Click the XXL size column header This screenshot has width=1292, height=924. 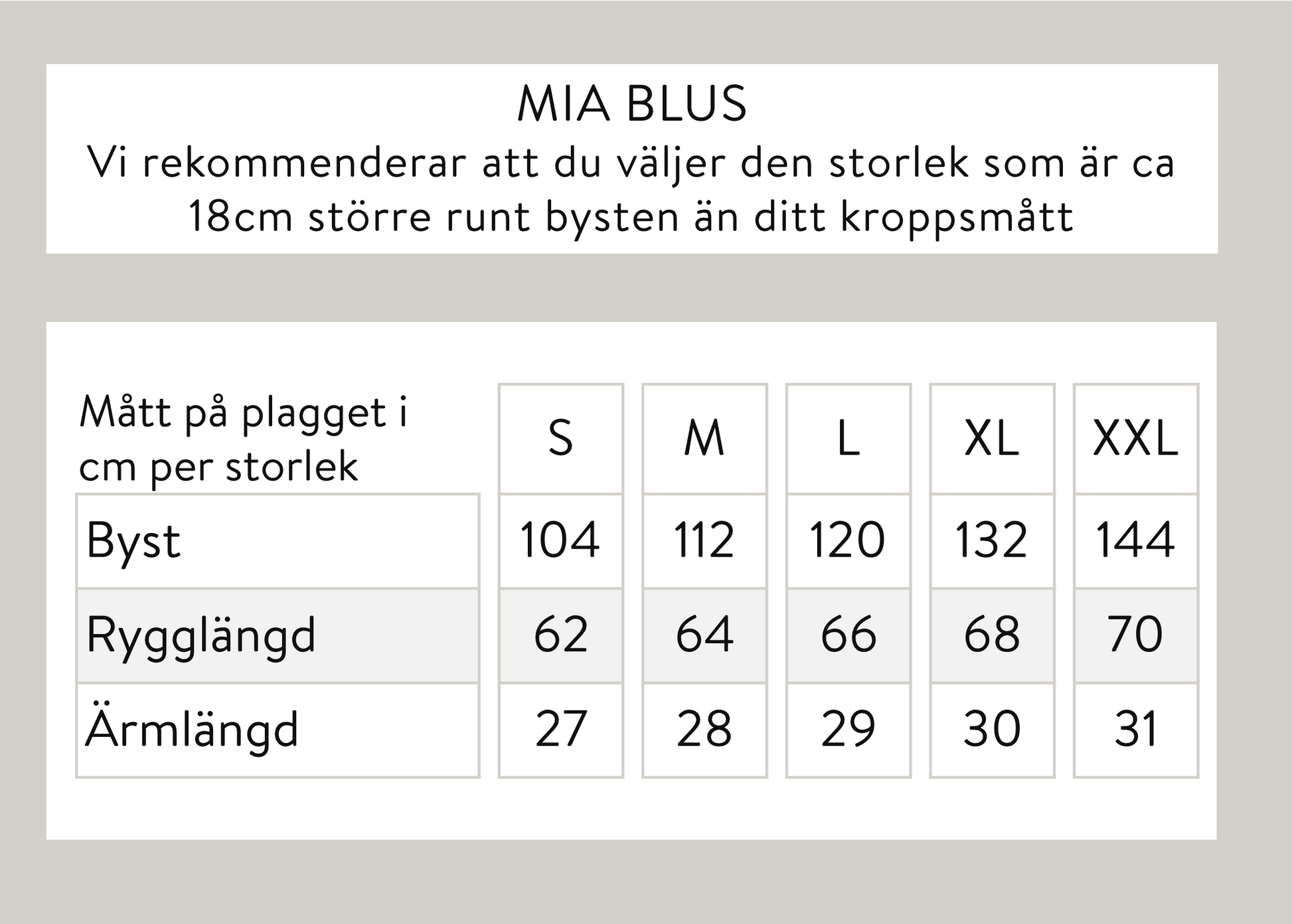(1135, 439)
